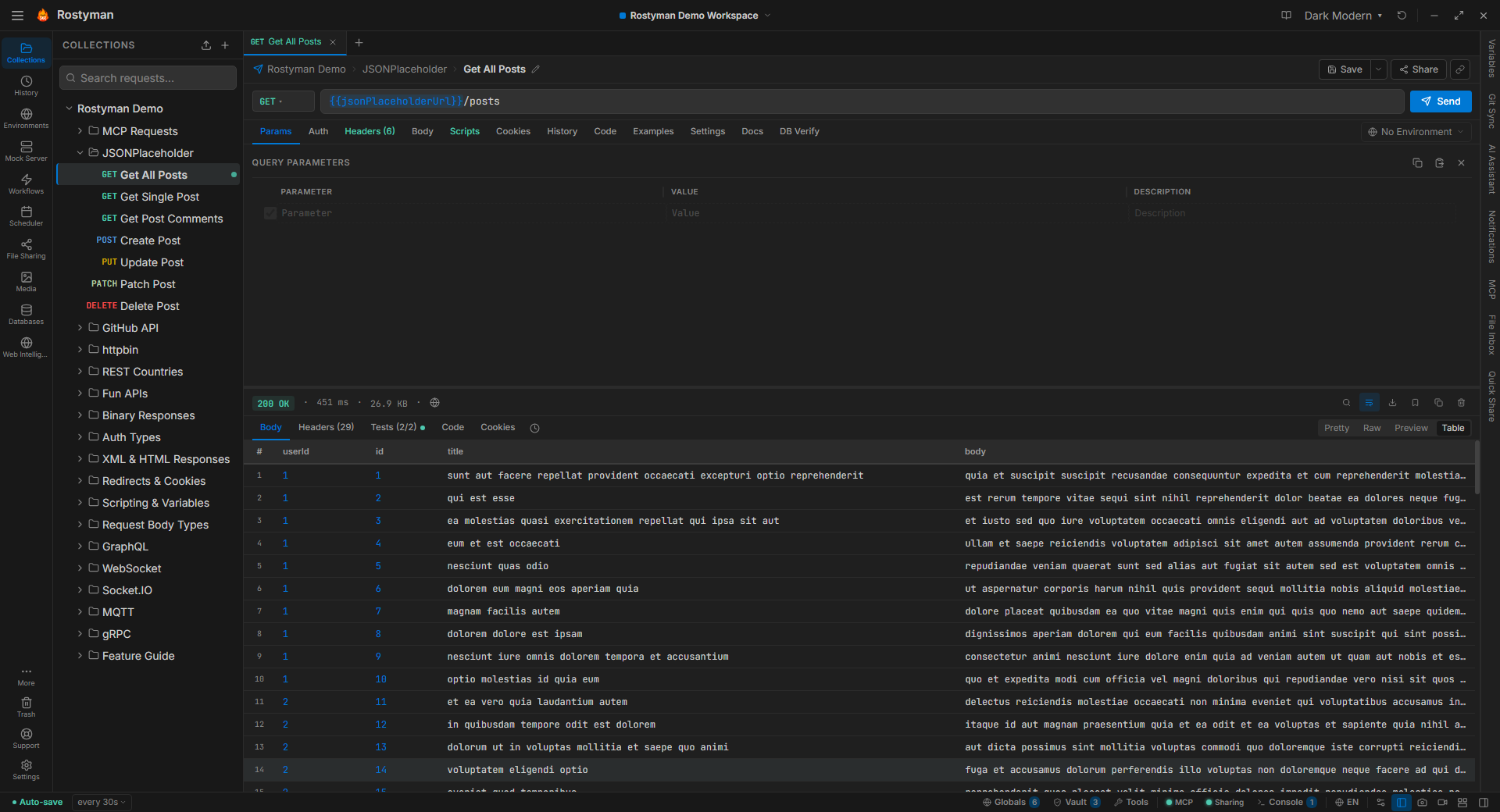
Task: Add a new collection with plus icon
Action: (x=225, y=45)
